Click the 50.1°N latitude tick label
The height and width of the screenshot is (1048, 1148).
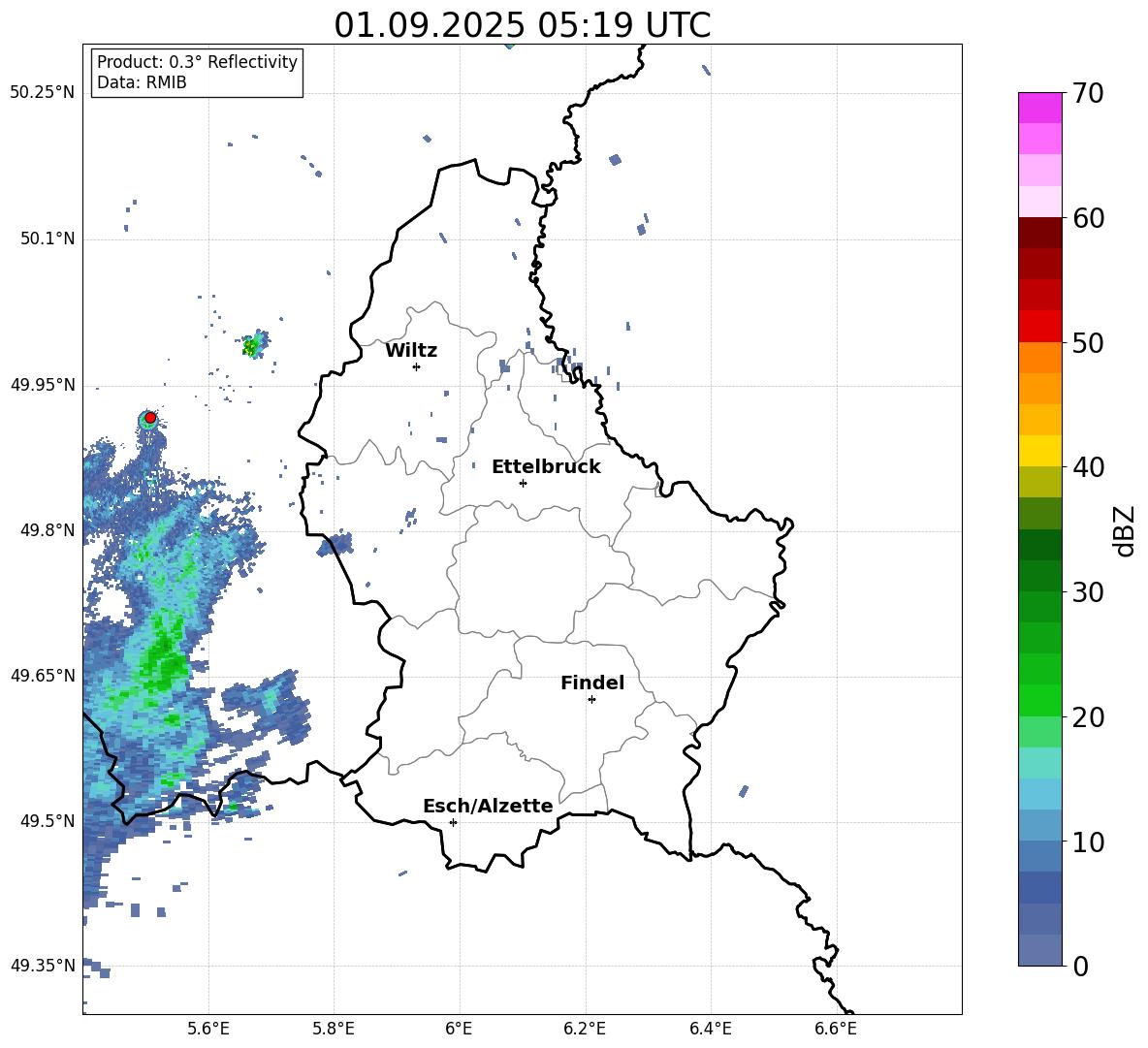48,238
